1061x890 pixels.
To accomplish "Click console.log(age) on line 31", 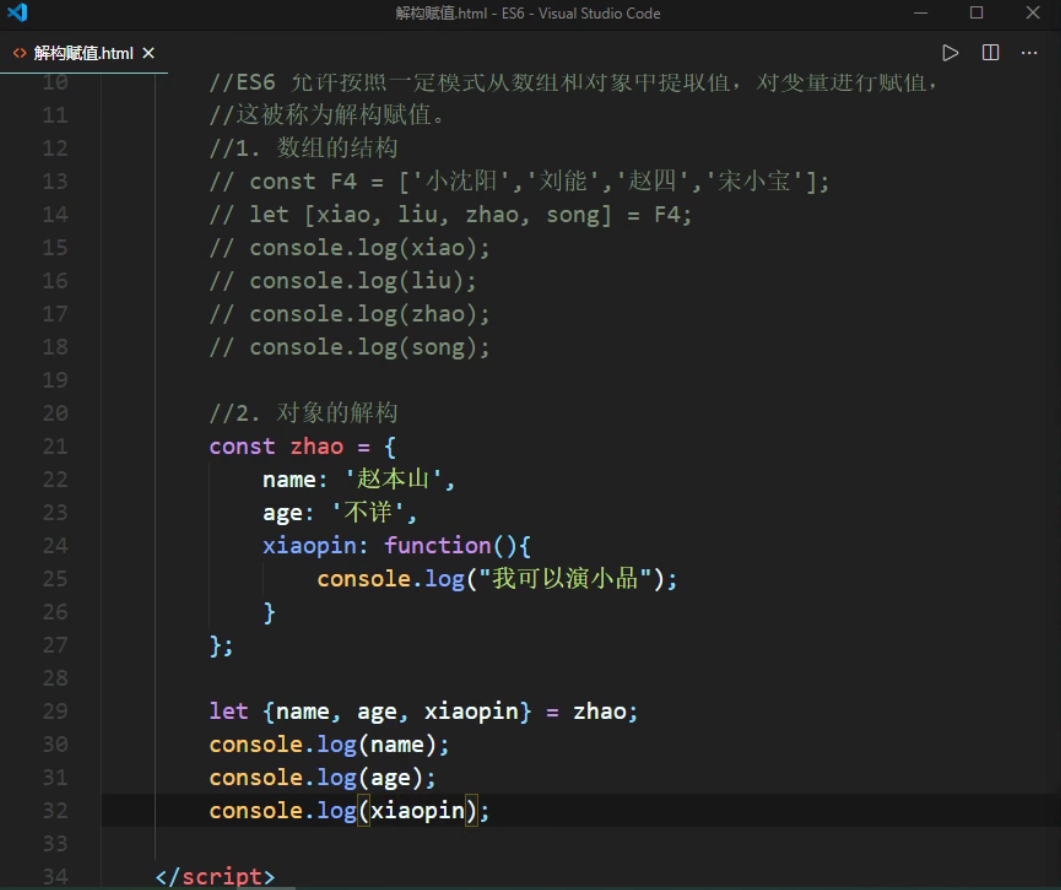I will tap(322, 777).
